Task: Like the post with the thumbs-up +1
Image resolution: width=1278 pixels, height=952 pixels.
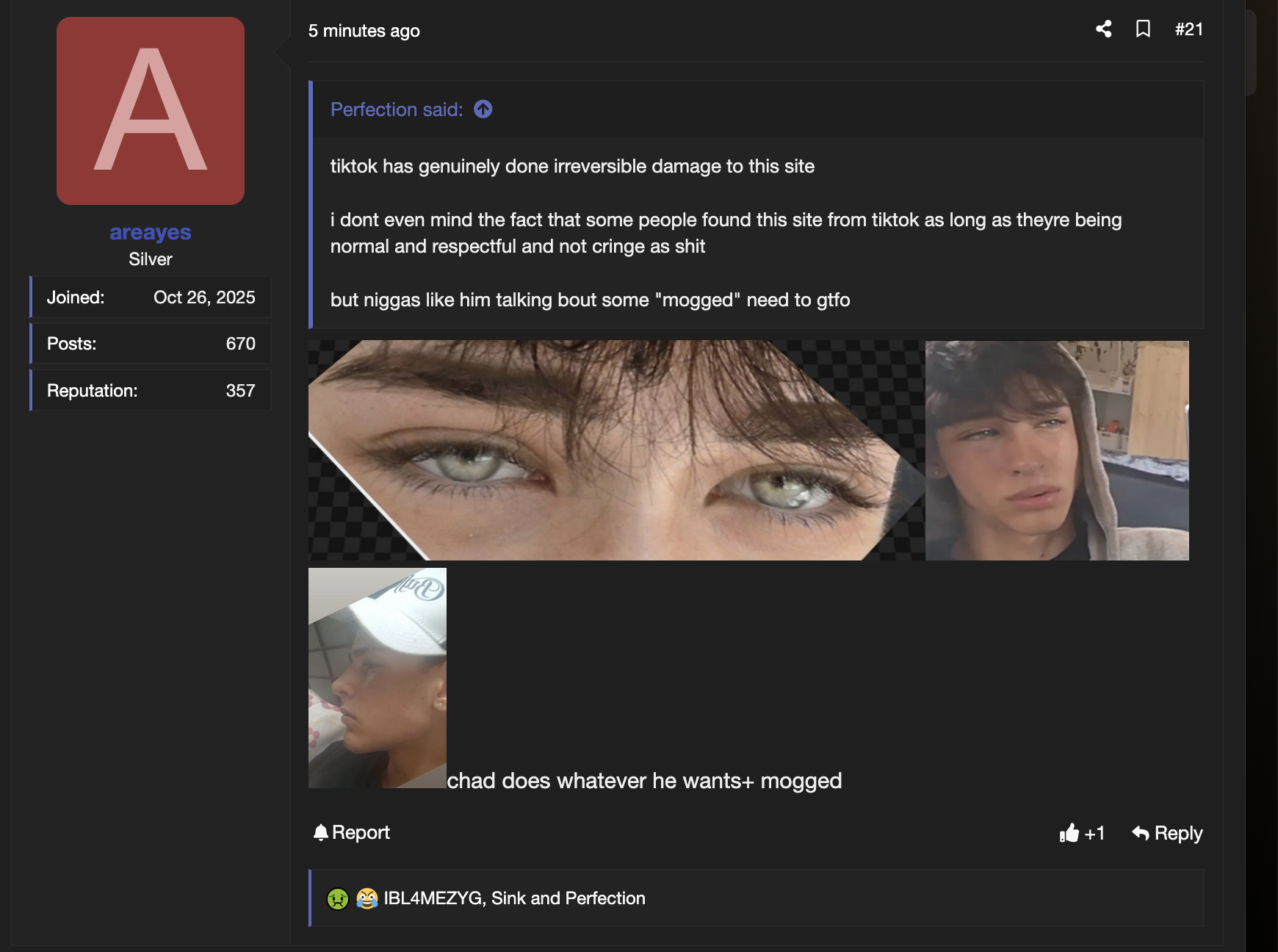Action: coord(1082,833)
